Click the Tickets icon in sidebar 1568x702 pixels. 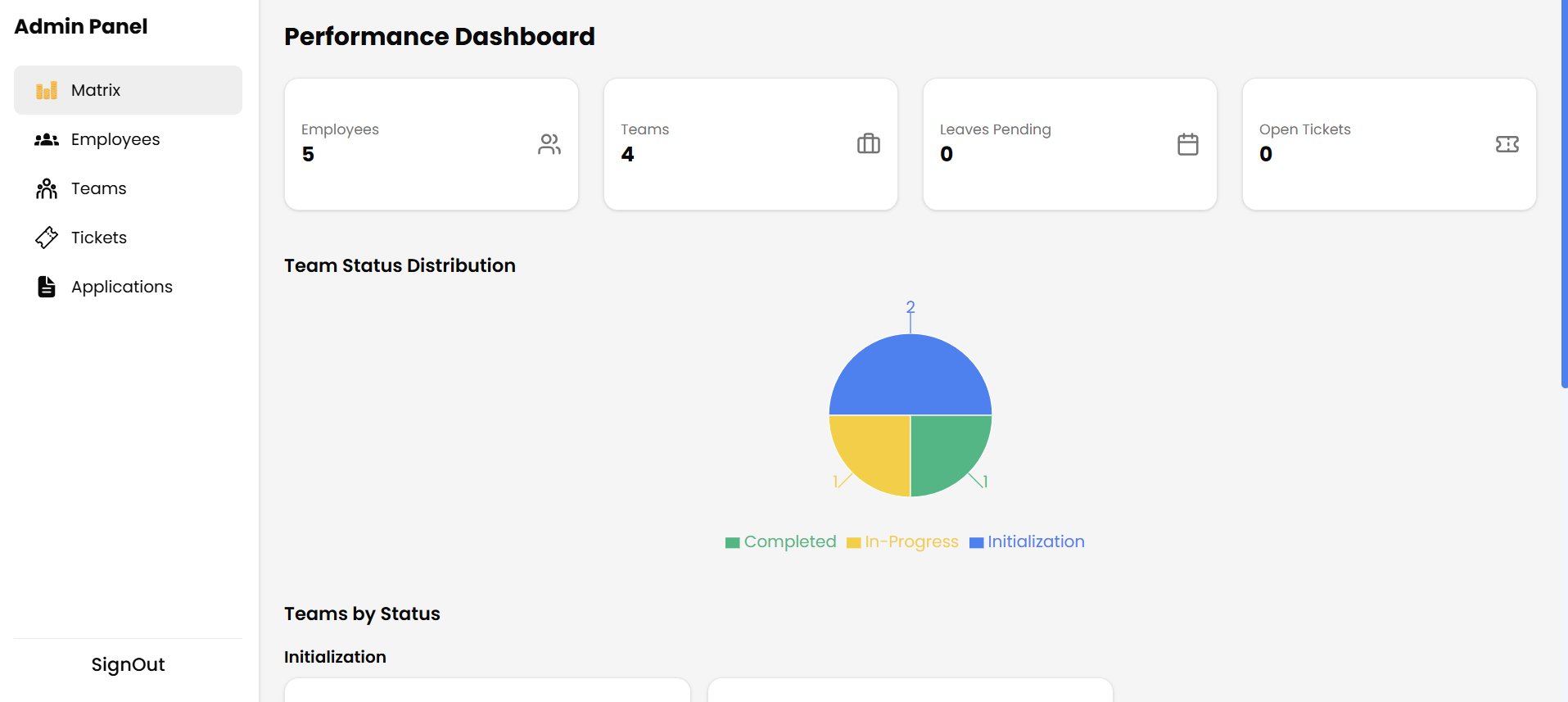47,238
